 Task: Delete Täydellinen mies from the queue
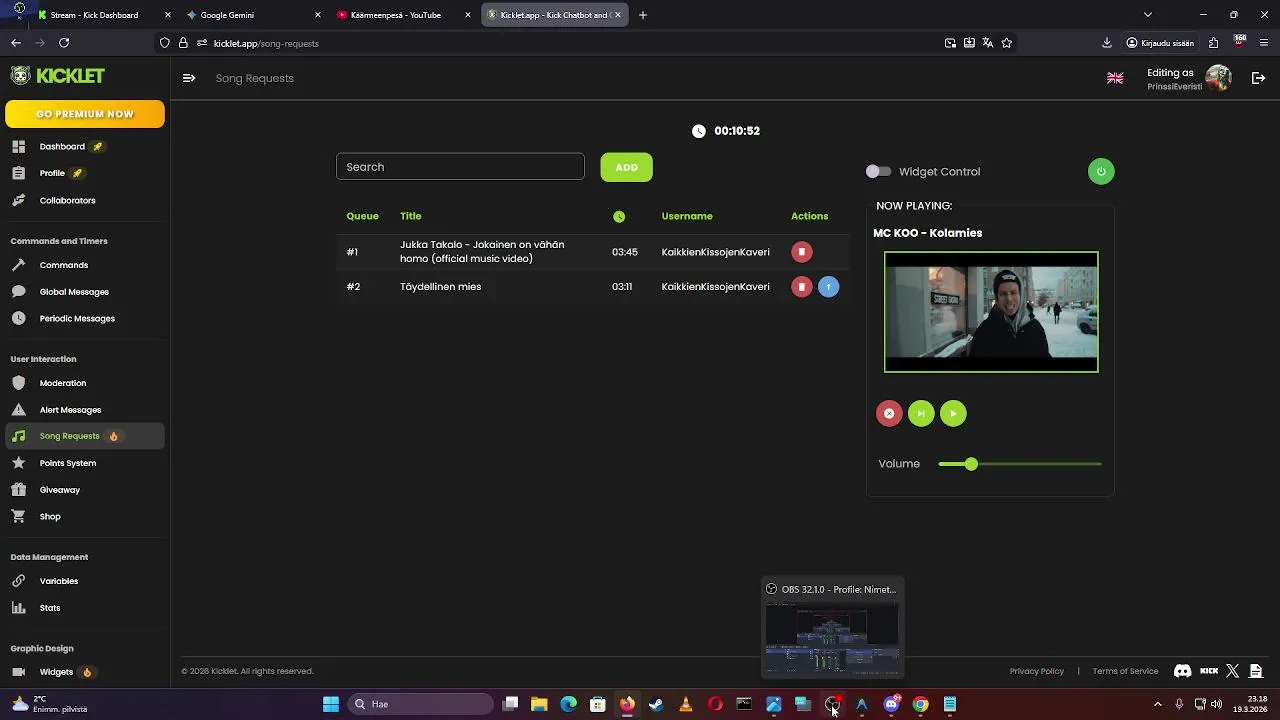click(801, 287)
